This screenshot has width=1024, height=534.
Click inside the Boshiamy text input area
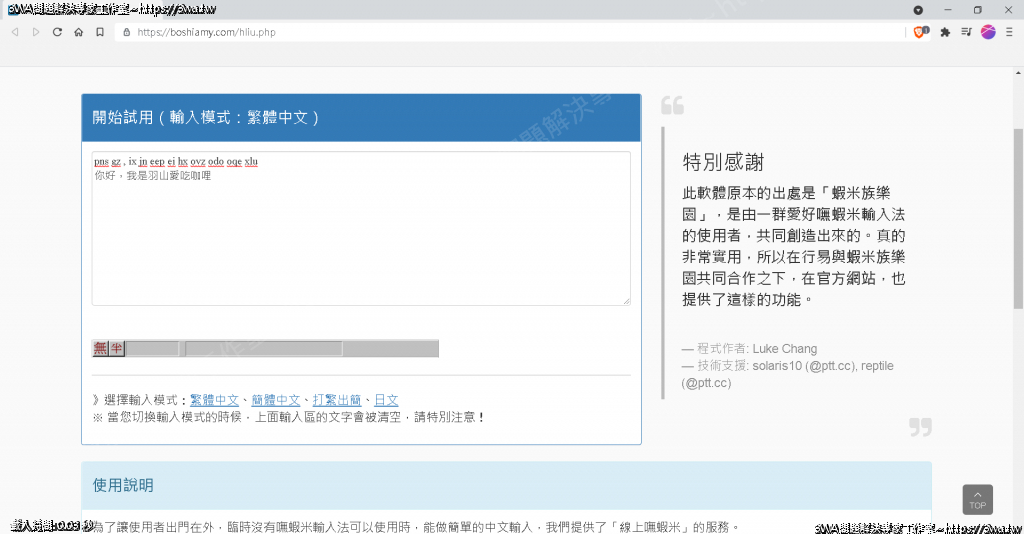pos(360,240)
